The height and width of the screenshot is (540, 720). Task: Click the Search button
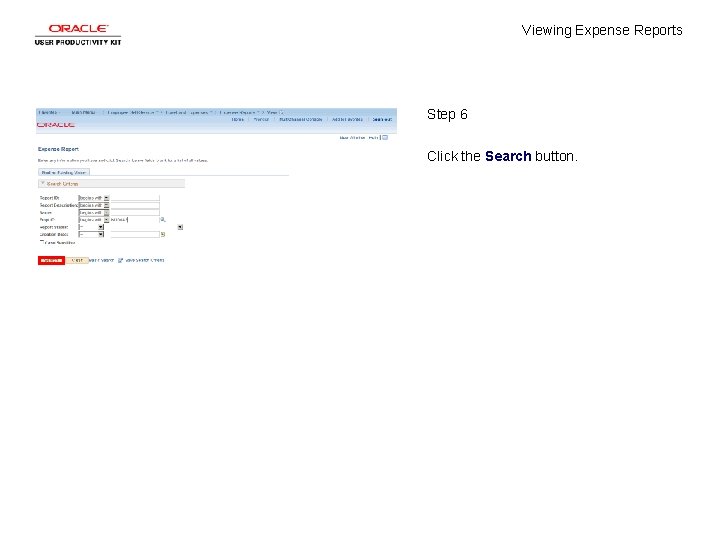pos(51,260)
